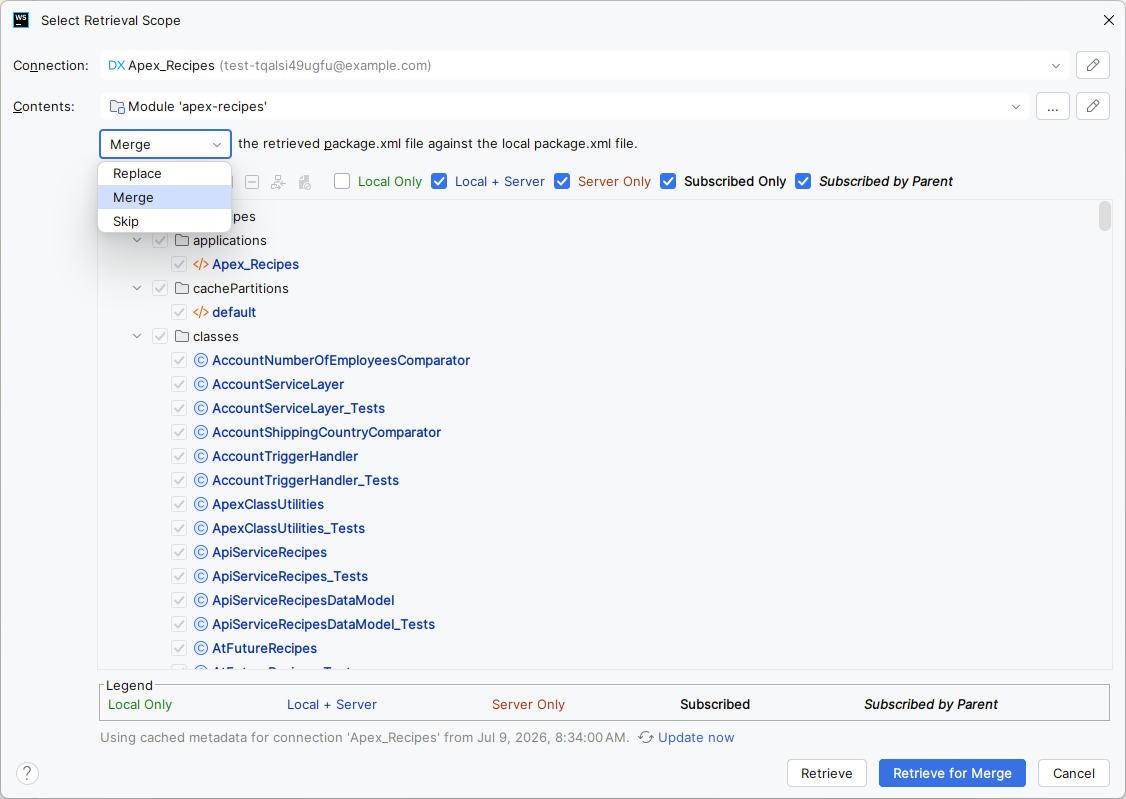Image resolution: width=1126 pixels, height=799 pixels.
Task: Click the browse ellipsis button beside Contents
Action: 1053,106
